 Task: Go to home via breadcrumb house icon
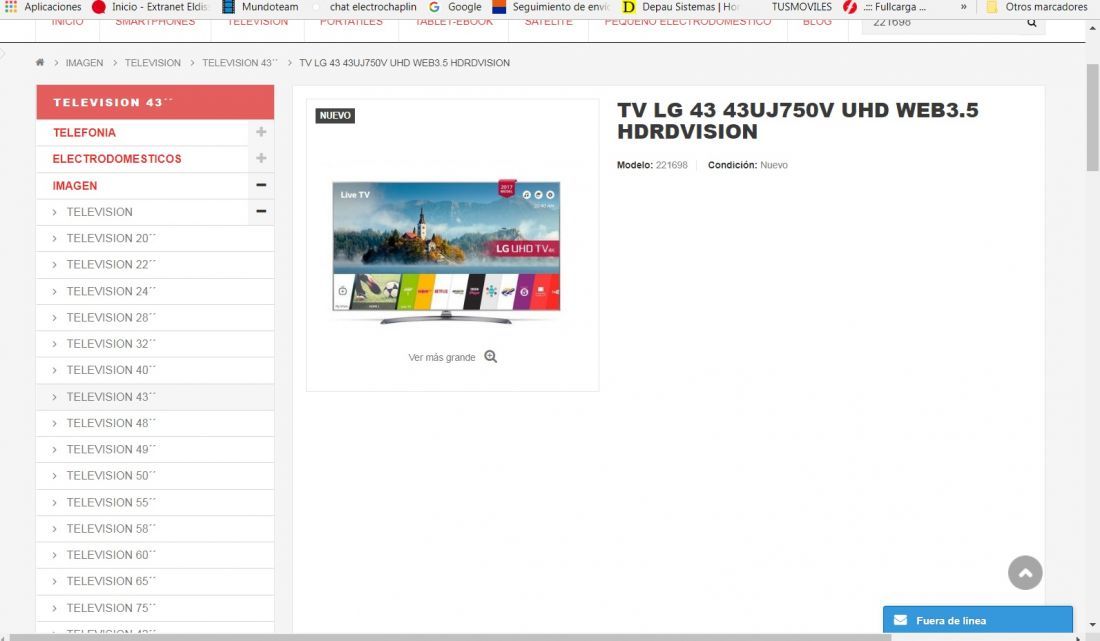[x=40, y=62]
